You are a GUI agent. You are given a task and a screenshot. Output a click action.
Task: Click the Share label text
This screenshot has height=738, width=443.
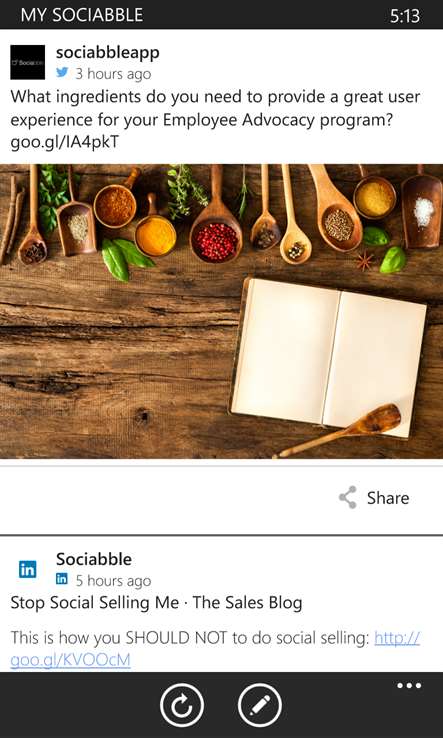click(x=388, y=498)
